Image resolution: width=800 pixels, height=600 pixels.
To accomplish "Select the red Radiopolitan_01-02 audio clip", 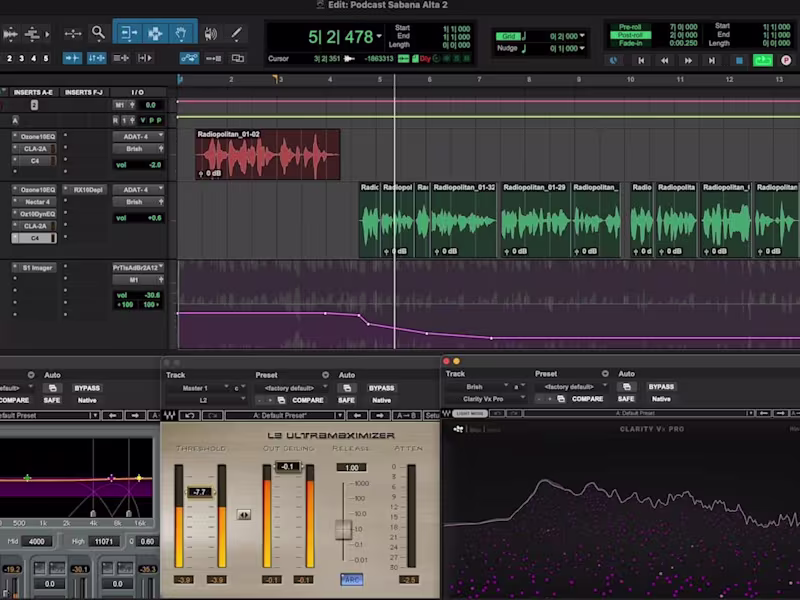I will pos(267,154).
